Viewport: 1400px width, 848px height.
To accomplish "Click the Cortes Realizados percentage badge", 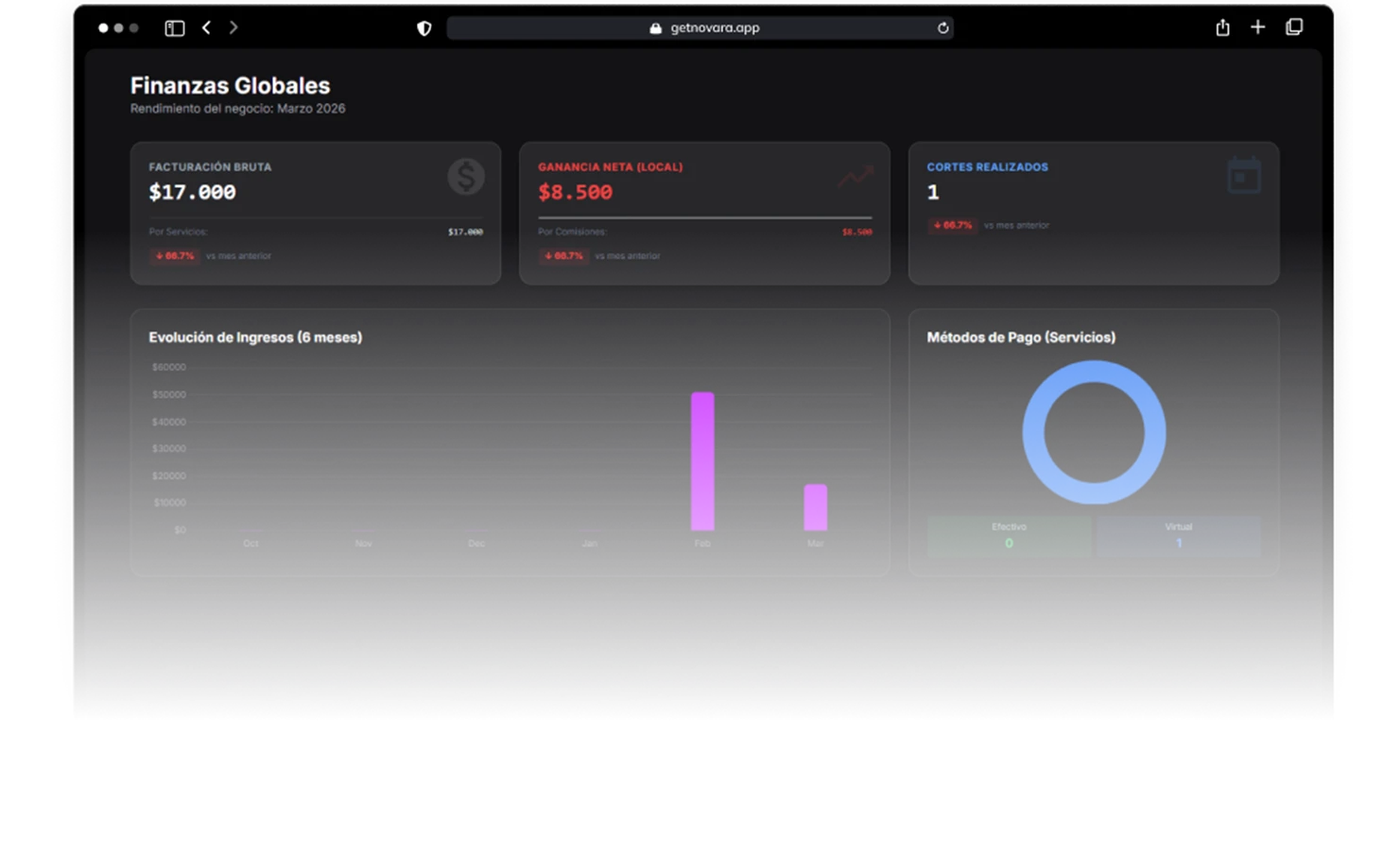I will [953, 226].
